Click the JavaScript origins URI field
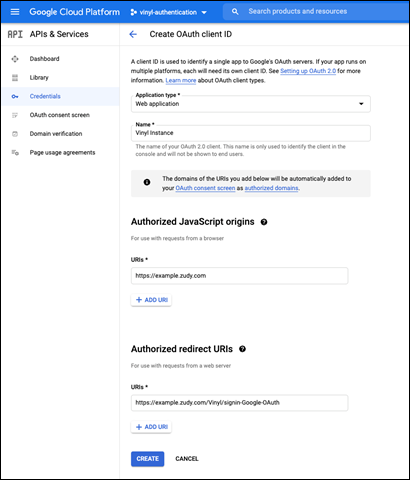410x480 pixels. click(x=239, y=276)
